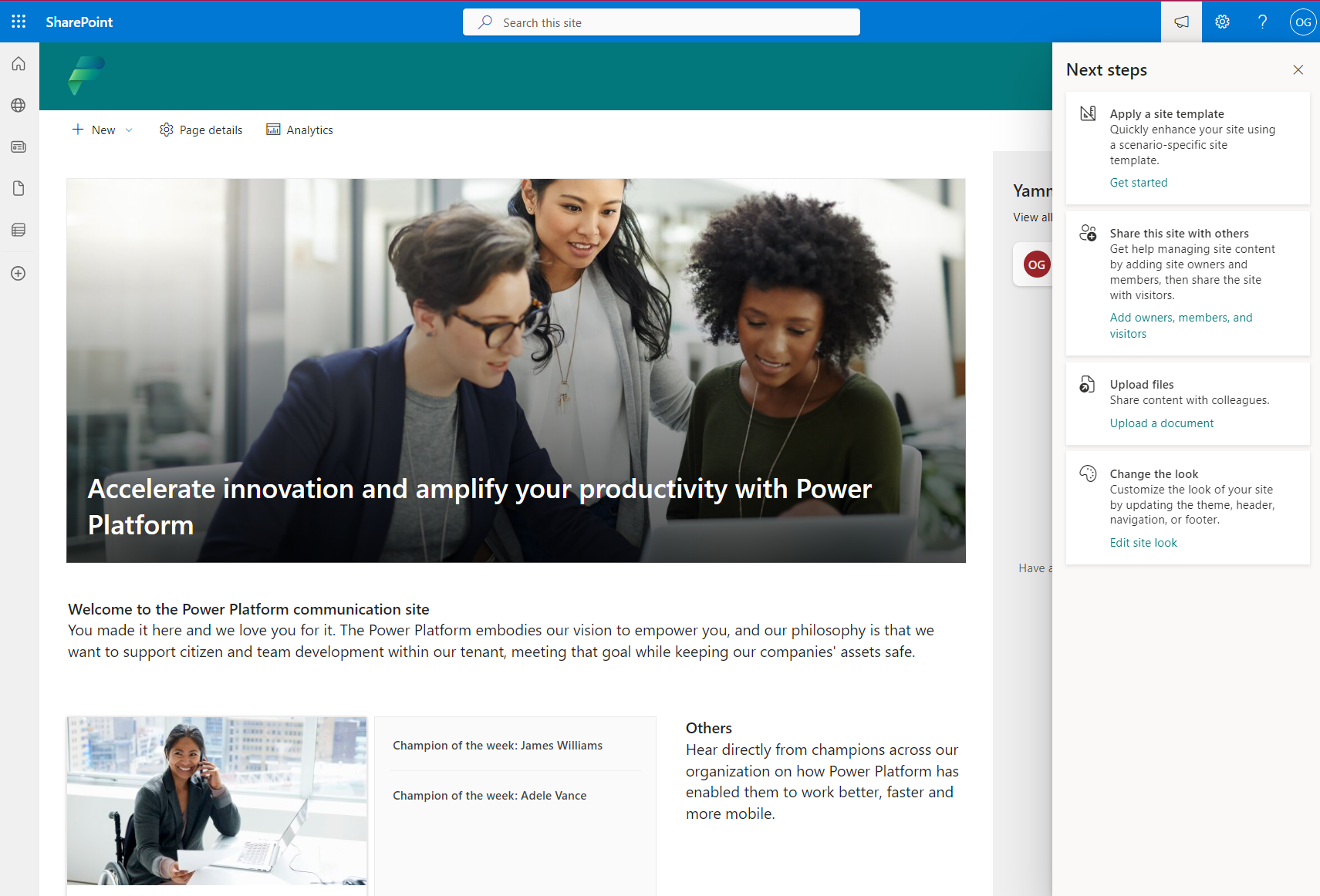Open My lists icon in sidebar
This screenshot has width=1320, height=896.
(x=19, y=231)
